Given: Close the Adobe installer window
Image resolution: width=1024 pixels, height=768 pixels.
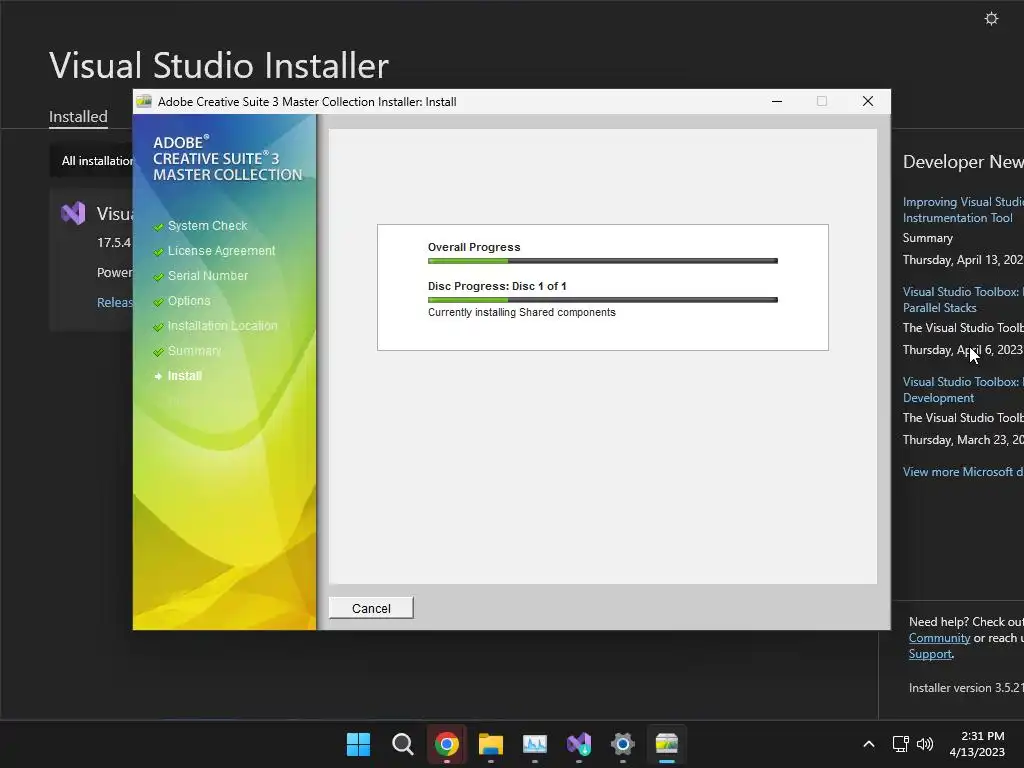Looking at the screenshot, I should (867, 101).
